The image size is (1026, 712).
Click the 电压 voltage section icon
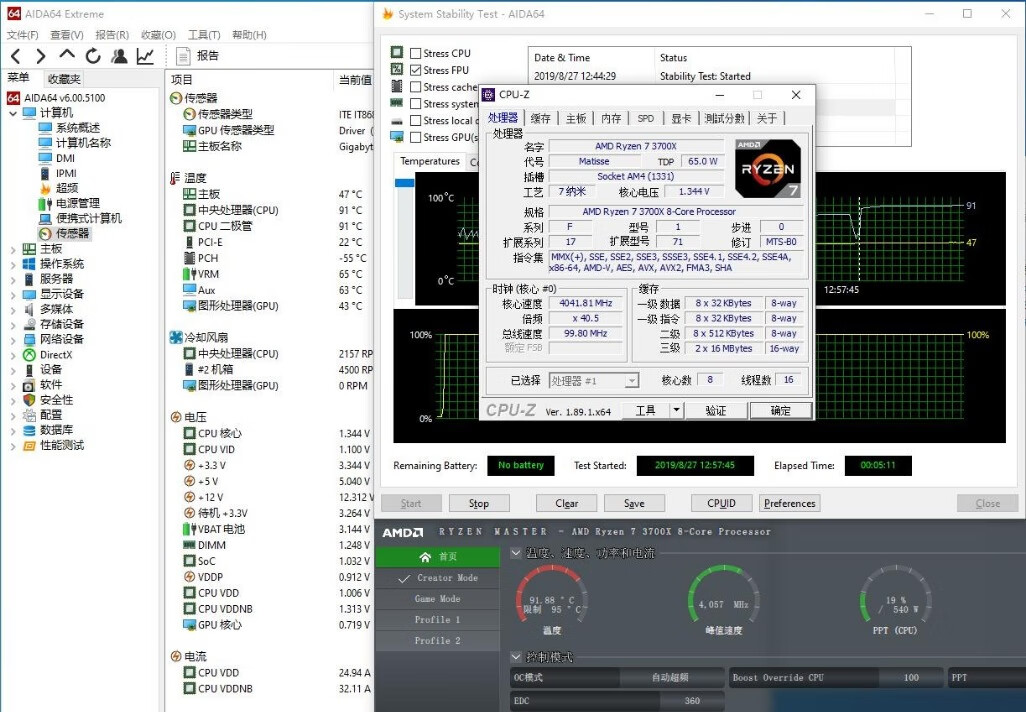[x=175, y=417]
